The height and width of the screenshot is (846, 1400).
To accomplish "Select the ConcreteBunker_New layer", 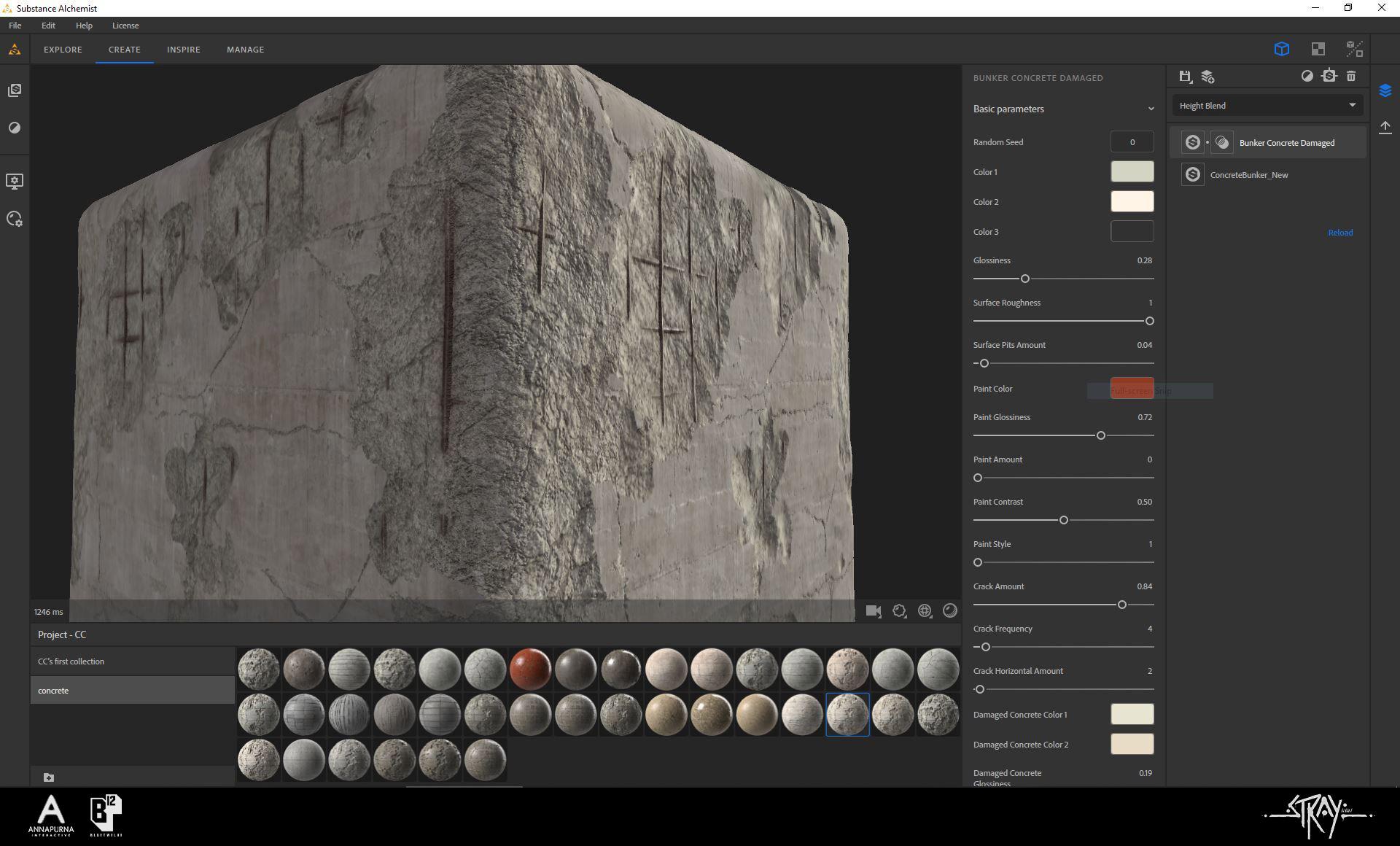I will tap(1248, 175).
